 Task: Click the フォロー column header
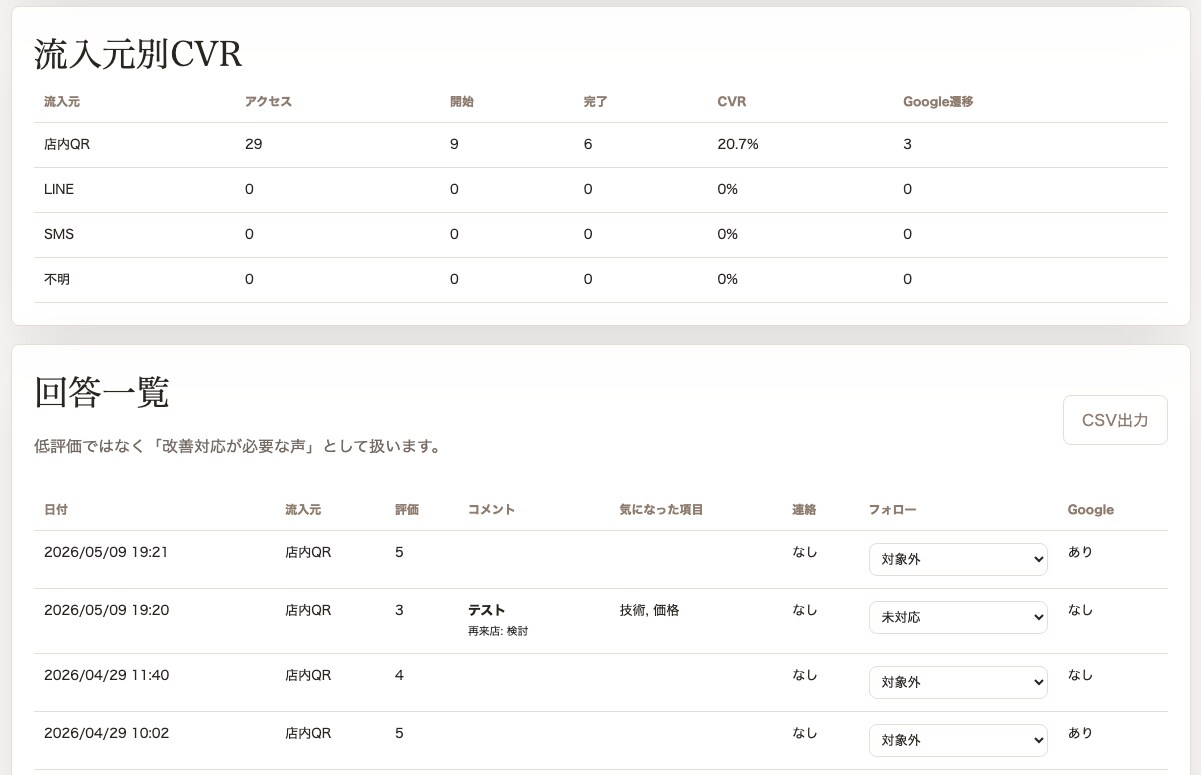point(892,509)
